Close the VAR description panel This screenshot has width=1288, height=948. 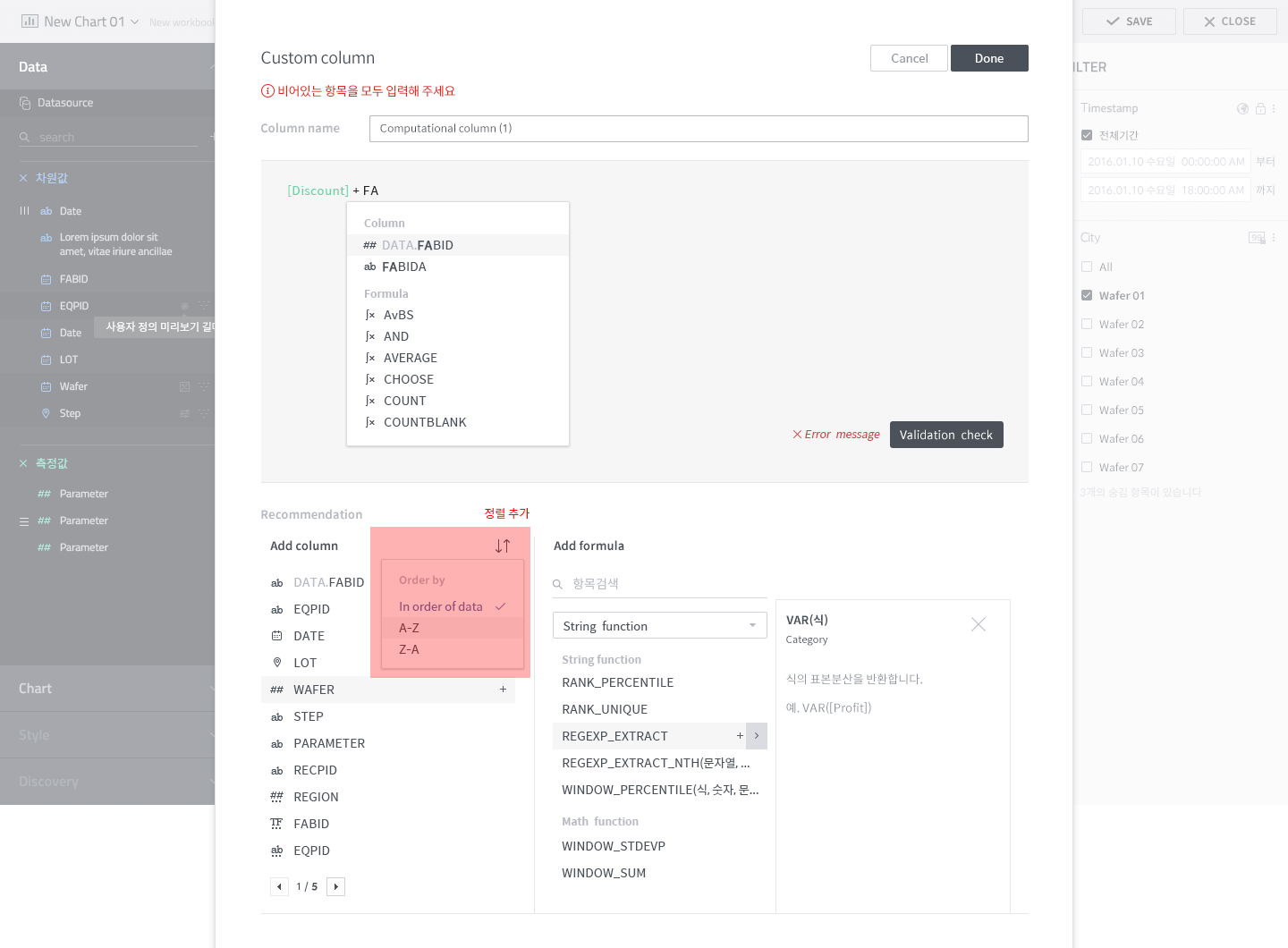[979, 624]
